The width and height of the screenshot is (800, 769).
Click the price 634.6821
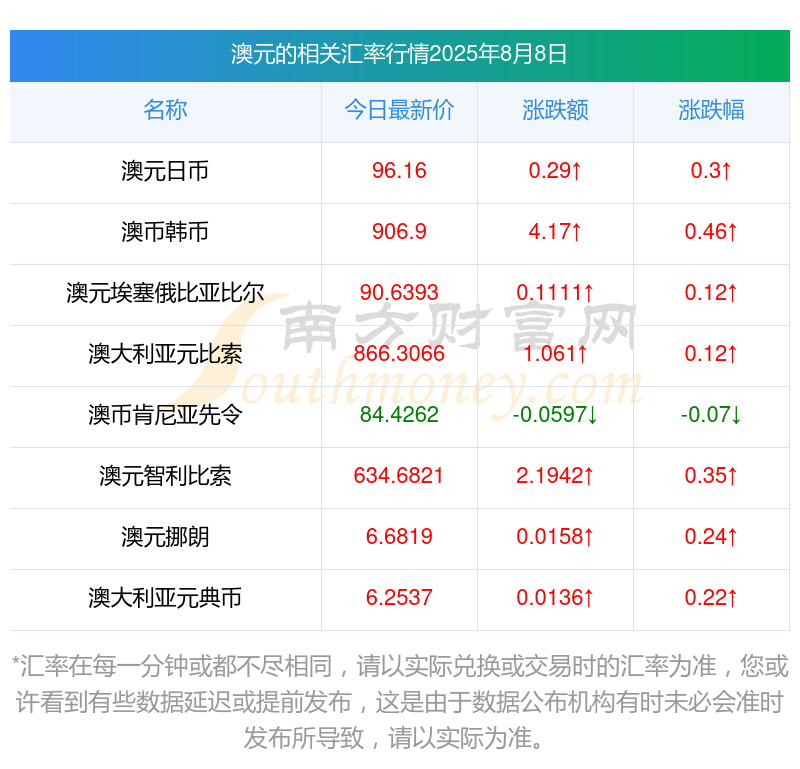pos(399,476)
